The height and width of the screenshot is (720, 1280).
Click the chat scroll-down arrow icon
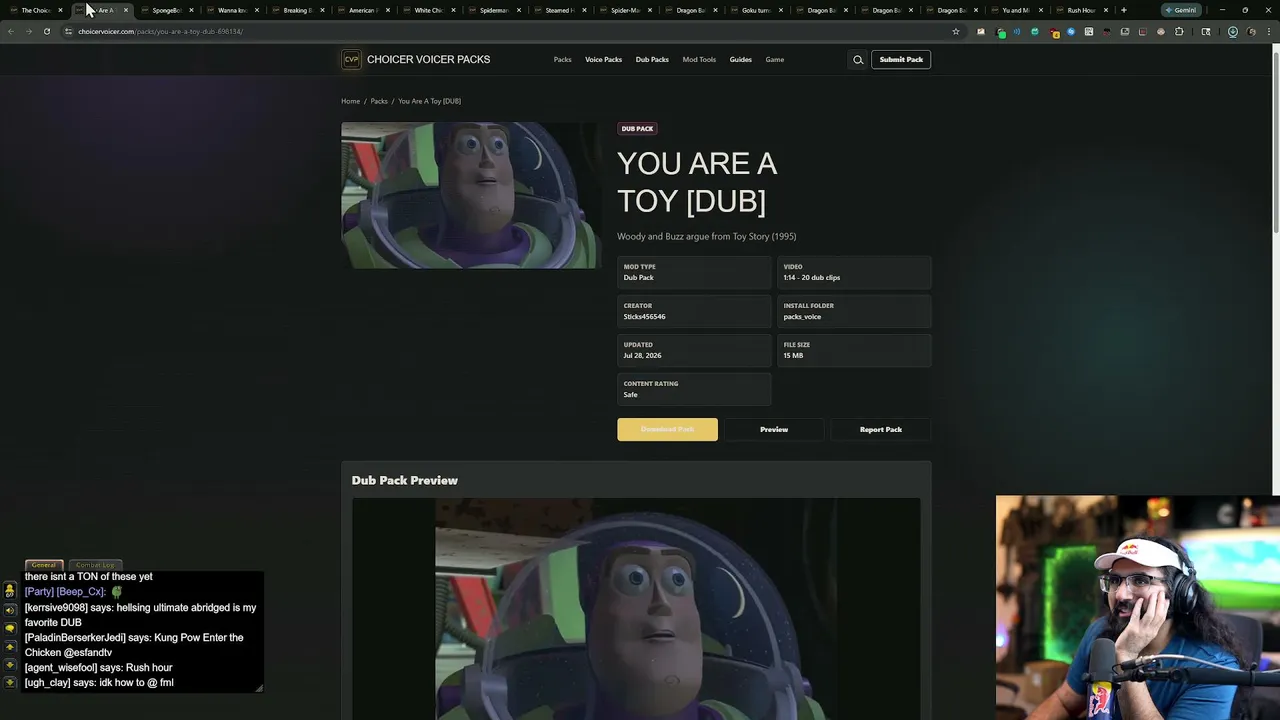(10, 665)
